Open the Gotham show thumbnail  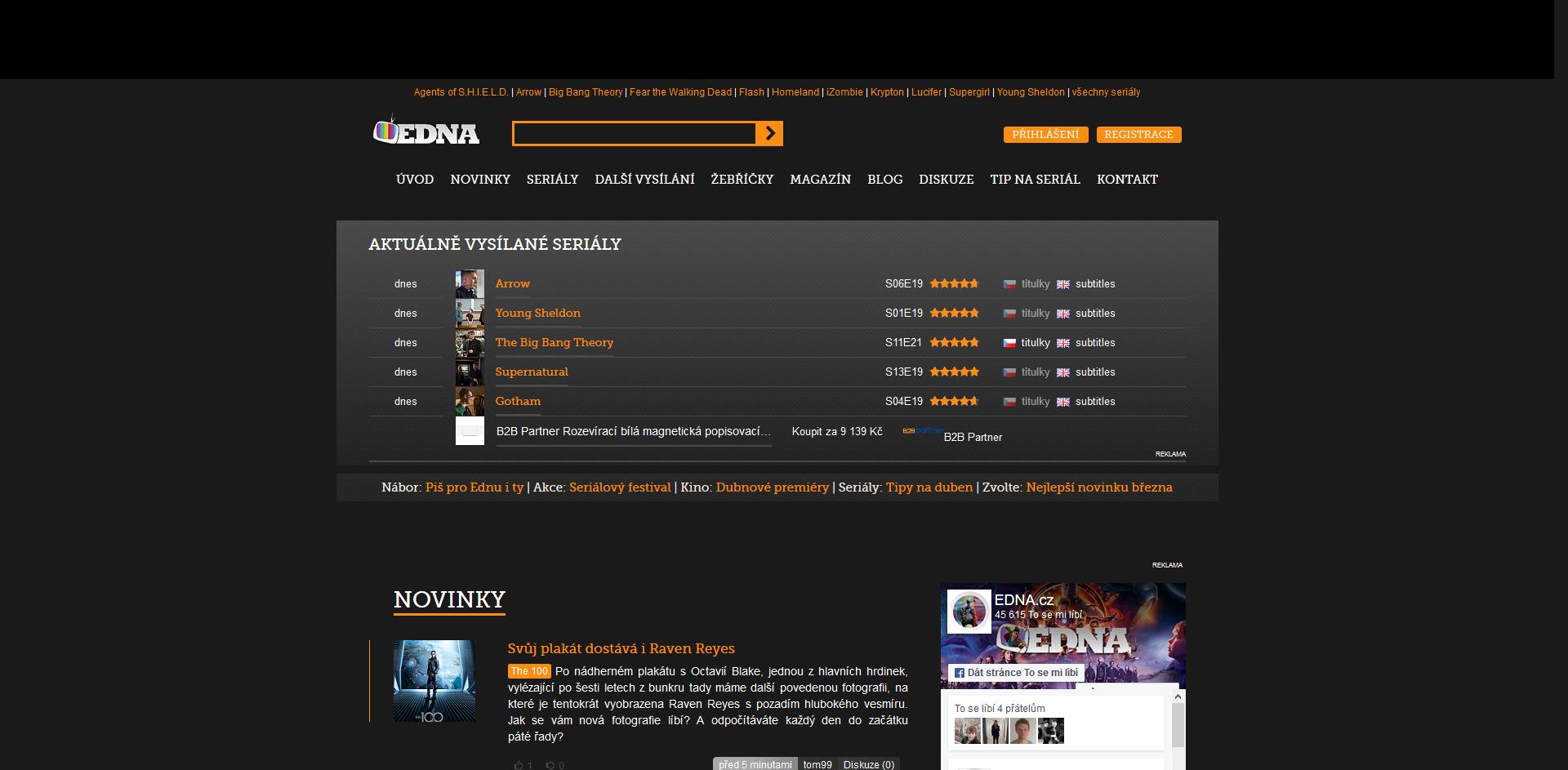coord(470,402)
